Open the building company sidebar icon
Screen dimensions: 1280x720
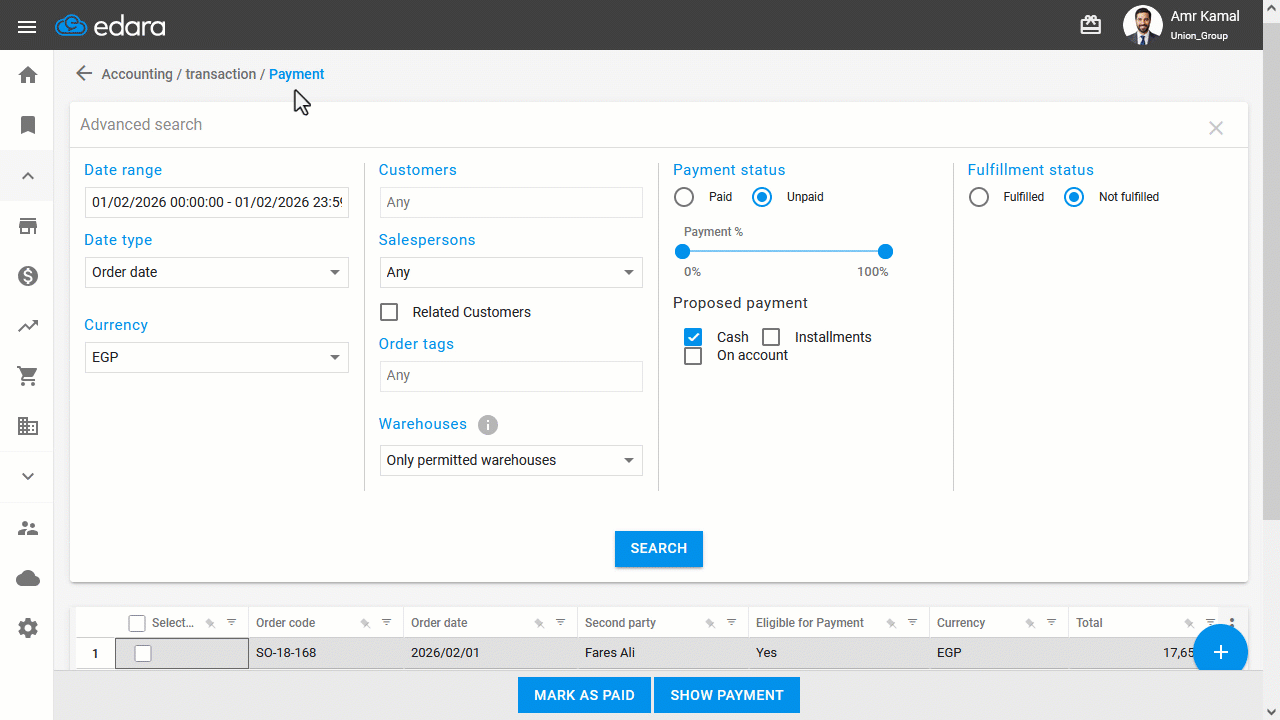[28, 426]
